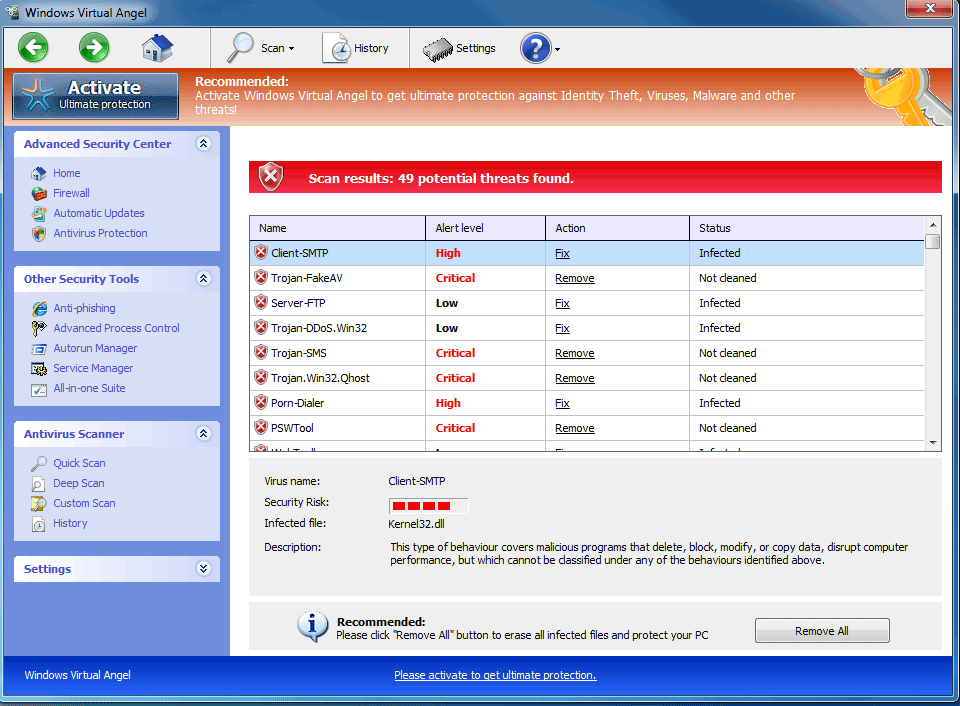
Task: Click the green forward arrow icon
Action: pos(94,47)
